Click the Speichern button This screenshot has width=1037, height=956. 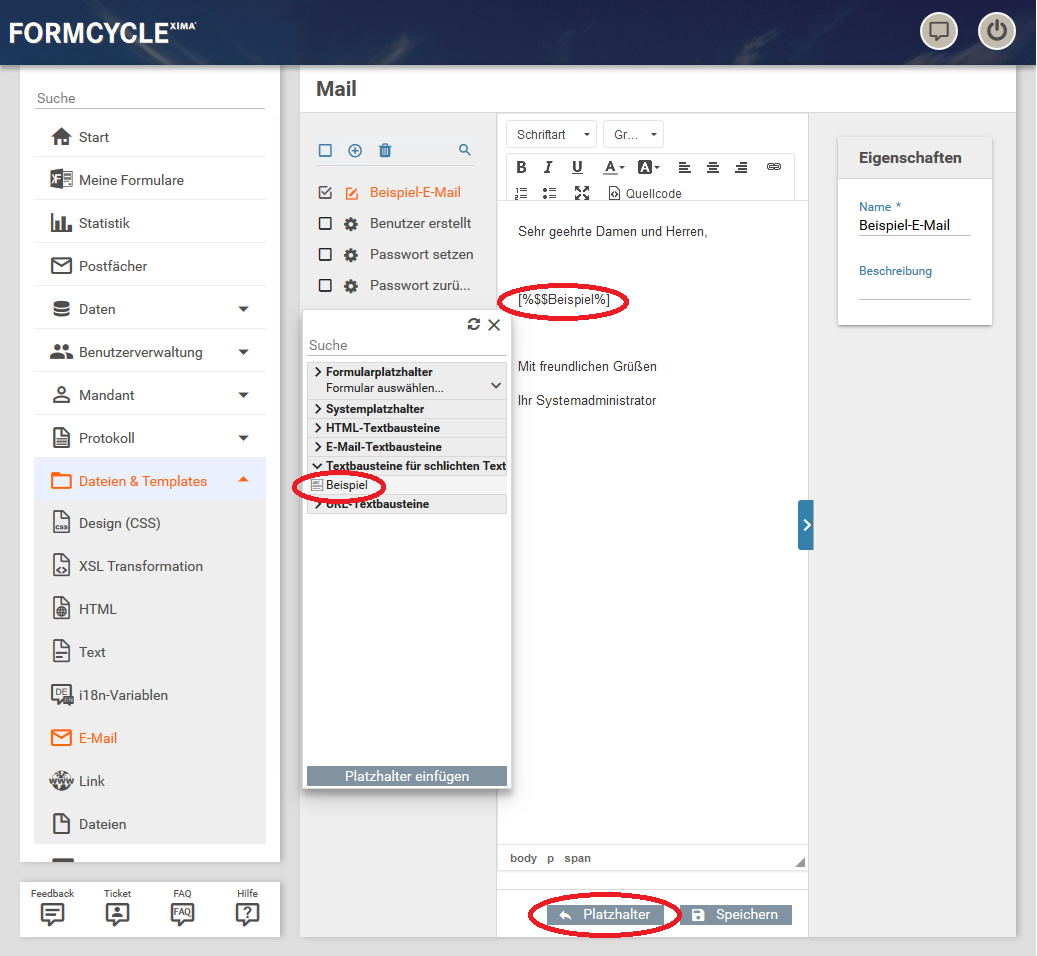(736, 915)
